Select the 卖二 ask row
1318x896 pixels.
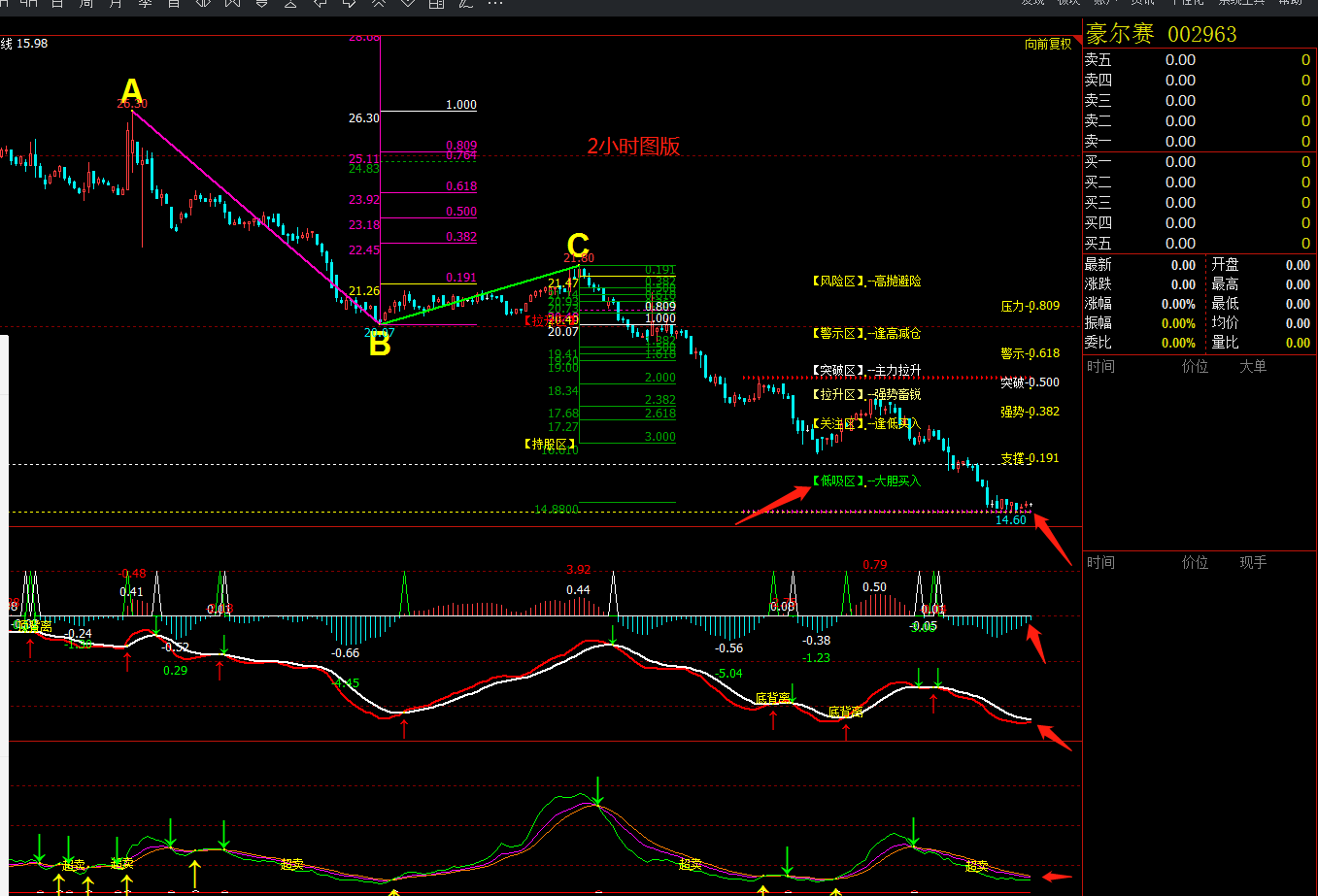coord(1200,121)
